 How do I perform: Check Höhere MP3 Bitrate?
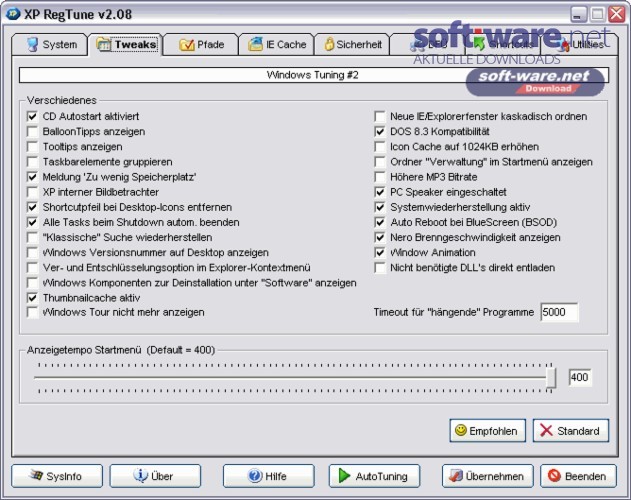click(379, 177)
